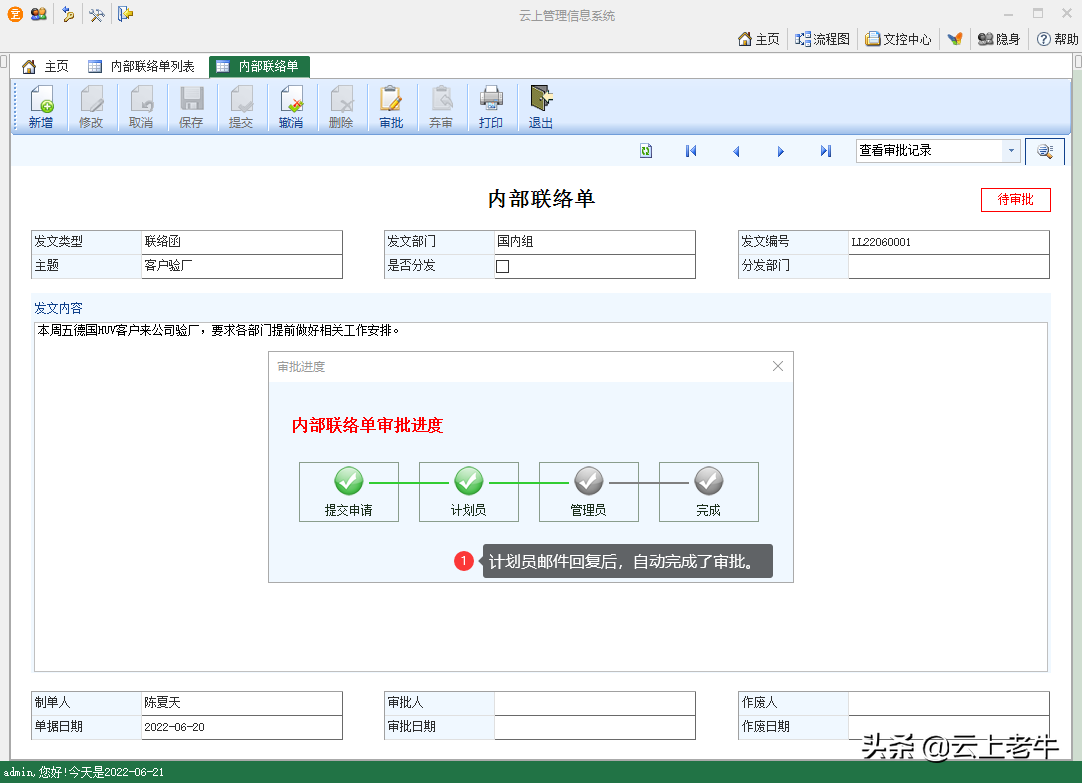
Task: Click the 退出 (Exit) toolbar icon
Action: tap(541, 106)
